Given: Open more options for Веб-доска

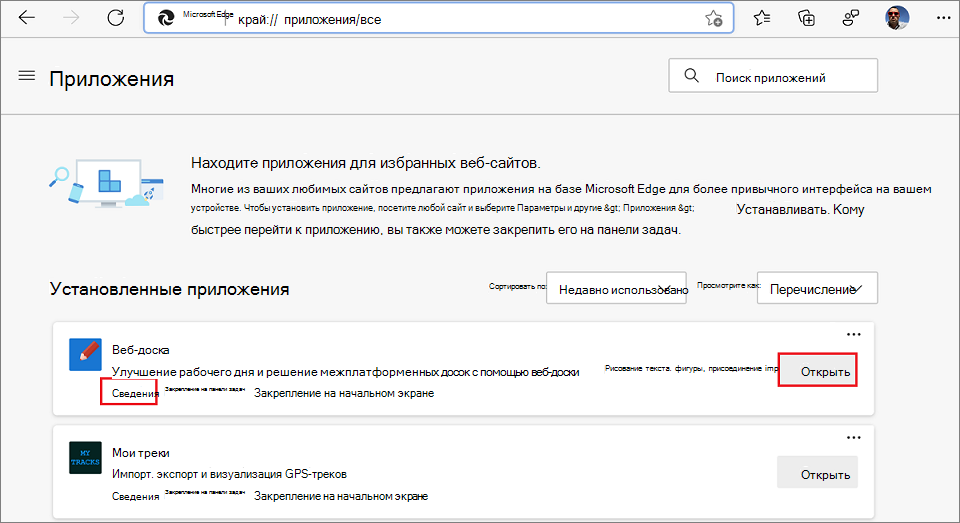Looking at the screenshot, I should tap(853, 334).
